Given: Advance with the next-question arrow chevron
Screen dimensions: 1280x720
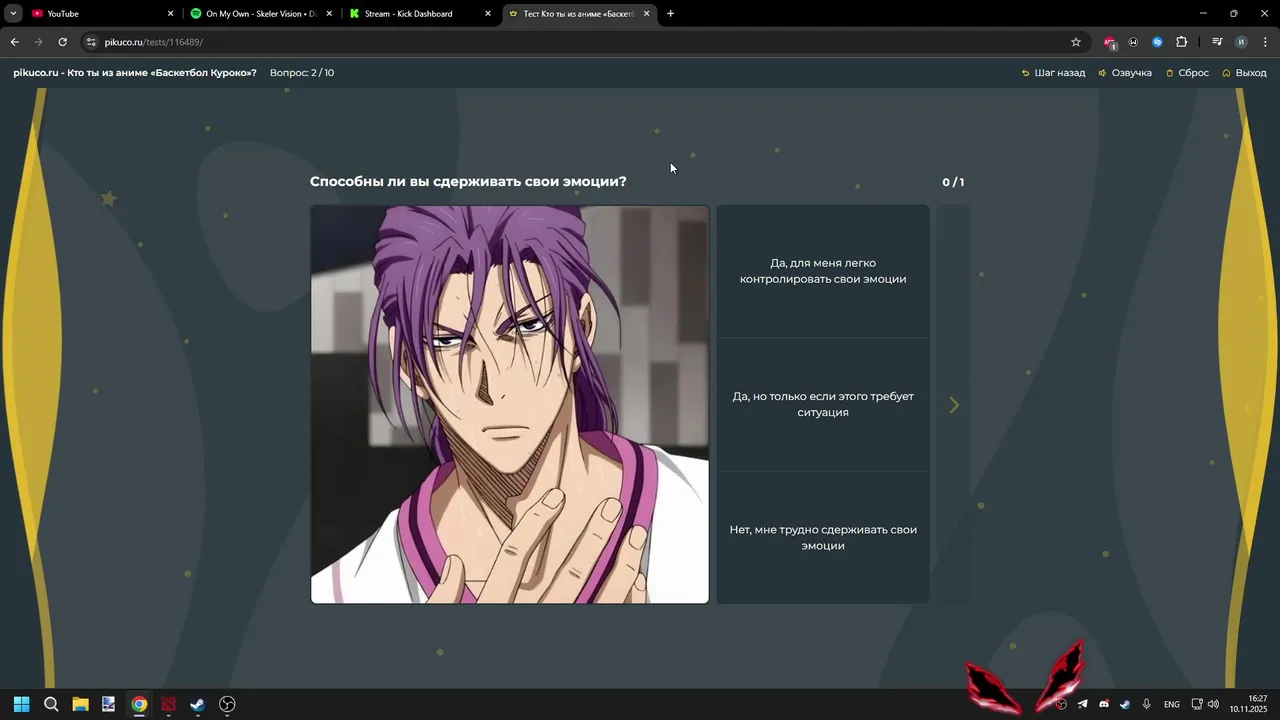Looking at the screenshot, I should pyautogui.click(x=954, y=405).
